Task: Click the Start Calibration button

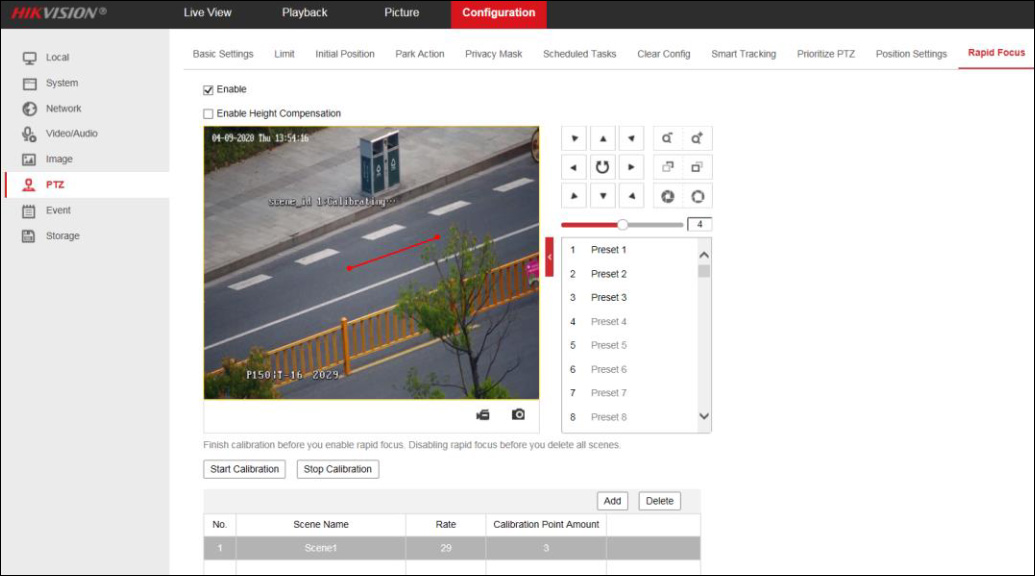Action: pyautogui.click(x=244, y=468)
